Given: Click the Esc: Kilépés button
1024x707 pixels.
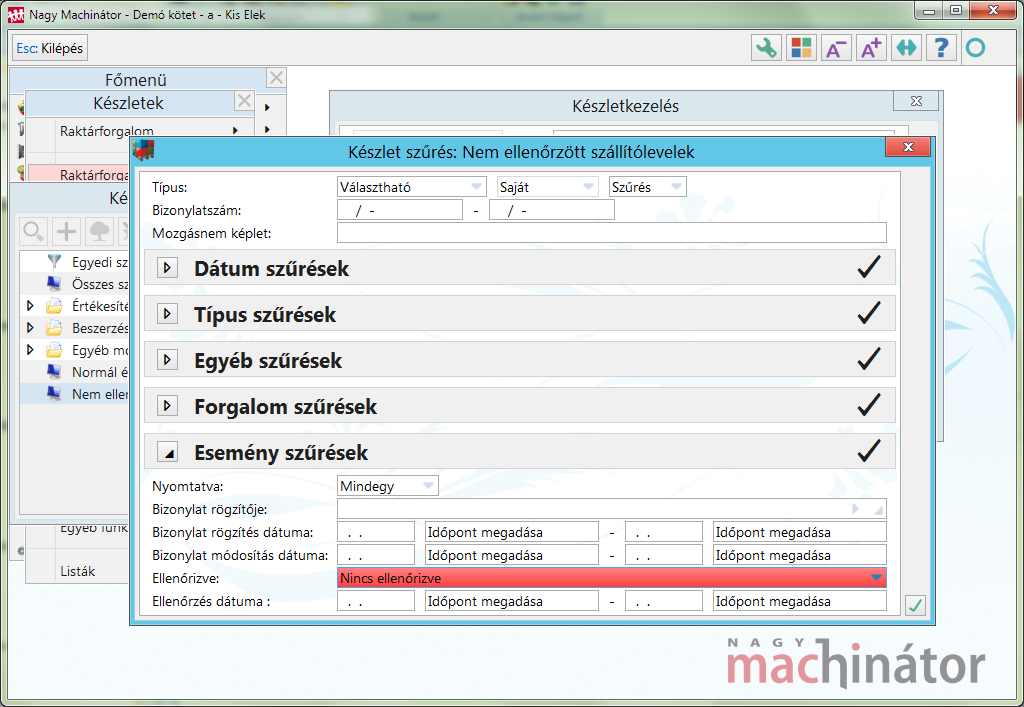Looking at the screenshot, I should tap(50, 48).
